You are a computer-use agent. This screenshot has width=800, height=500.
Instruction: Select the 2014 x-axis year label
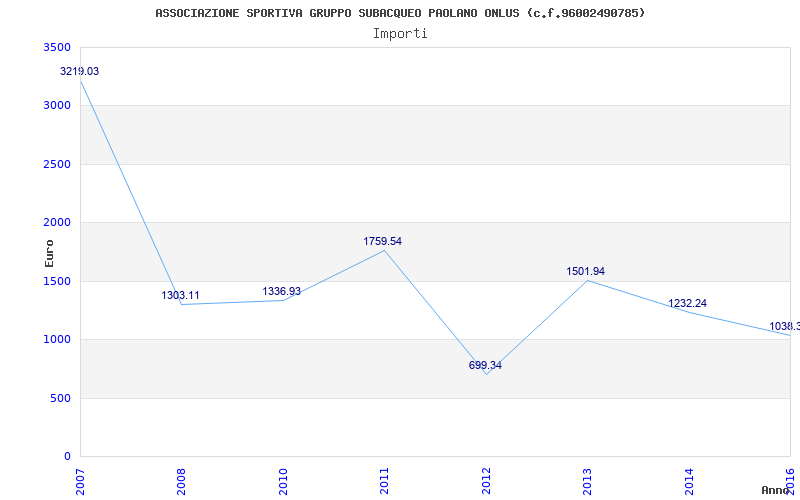[688, 482]
